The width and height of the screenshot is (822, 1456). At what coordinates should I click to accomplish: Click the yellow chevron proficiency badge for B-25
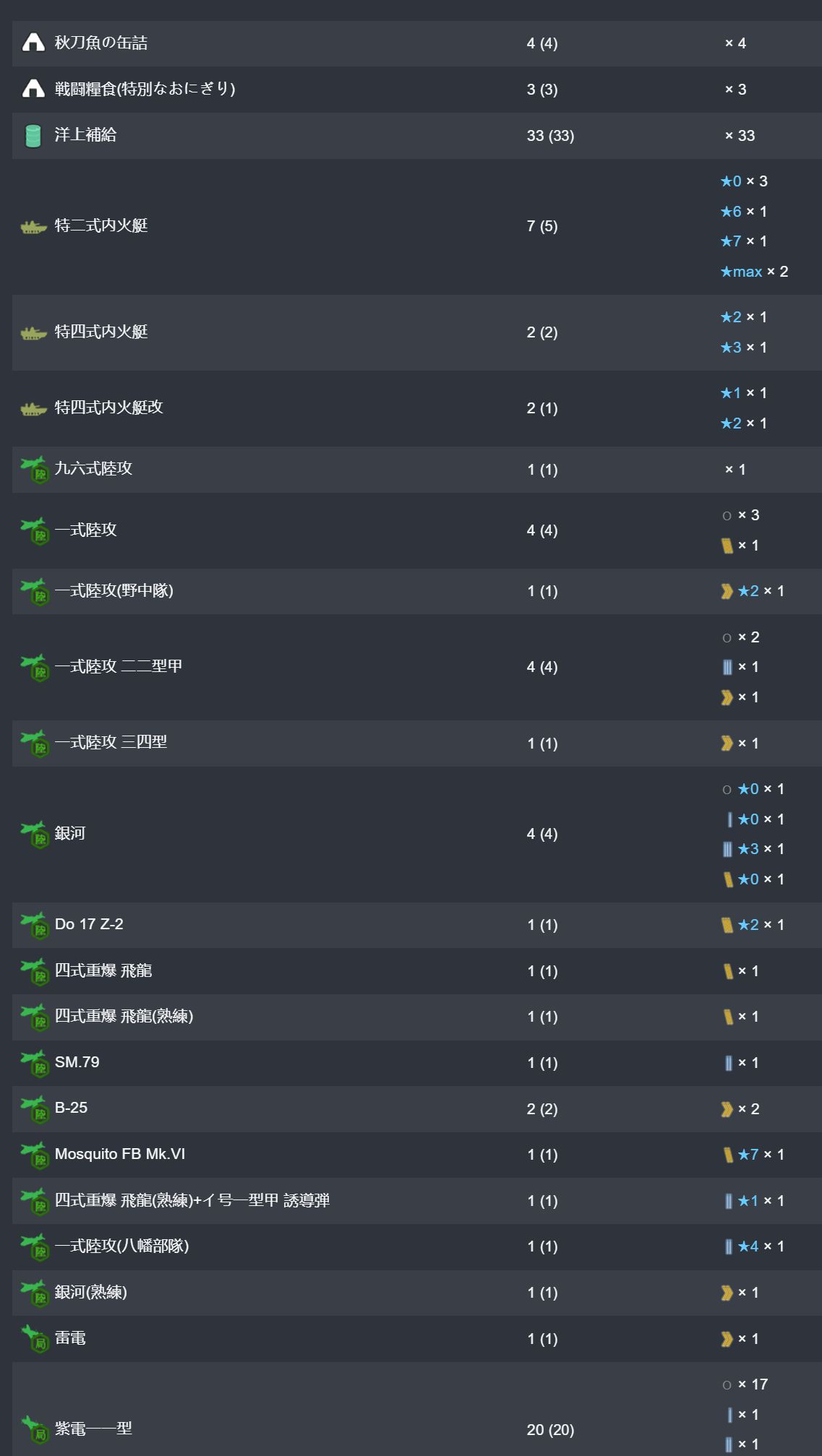[727, 1109]
